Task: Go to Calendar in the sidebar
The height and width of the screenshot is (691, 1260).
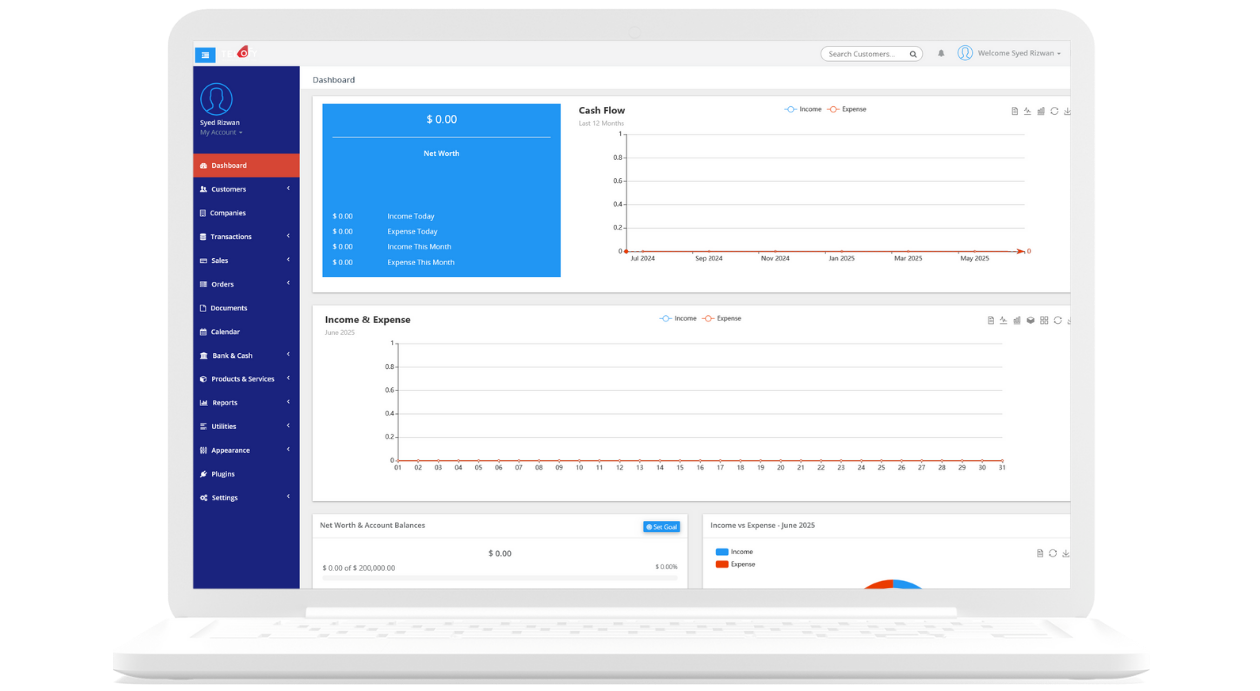Action: pyautogui.click(x=225, y=332)
